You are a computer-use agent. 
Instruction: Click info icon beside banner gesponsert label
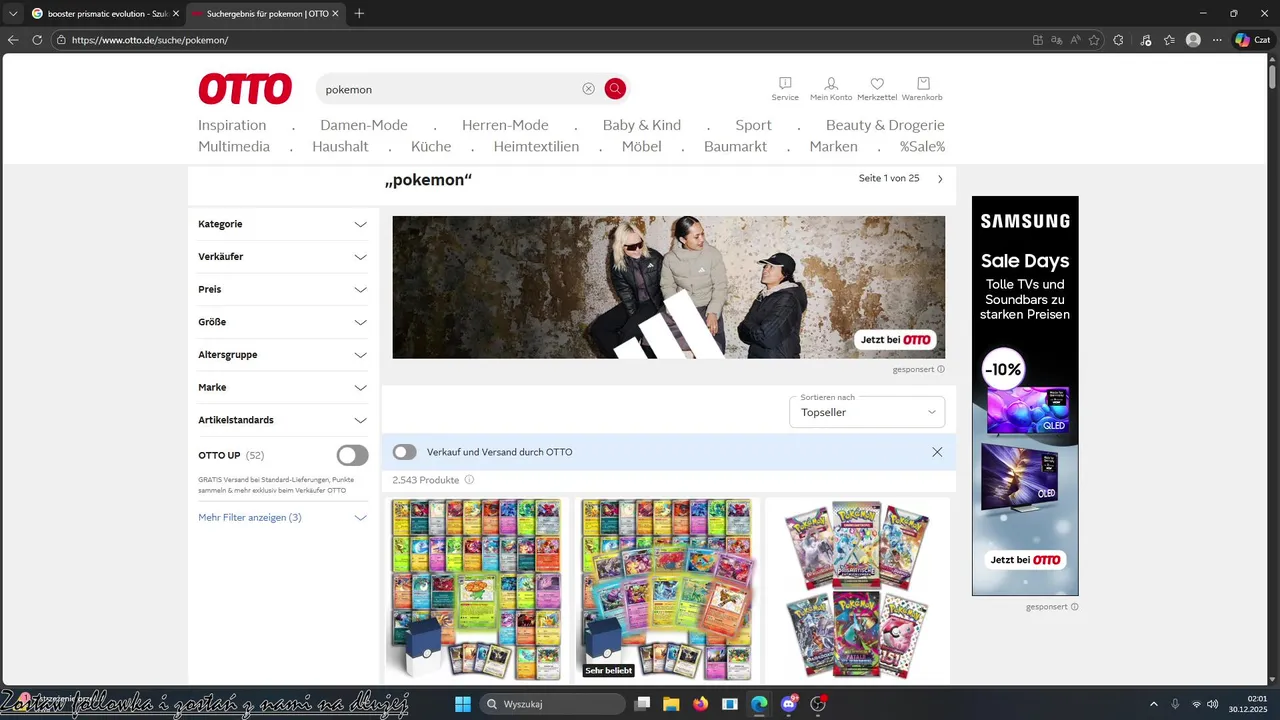pyautogui.click(x=941, y=369)
